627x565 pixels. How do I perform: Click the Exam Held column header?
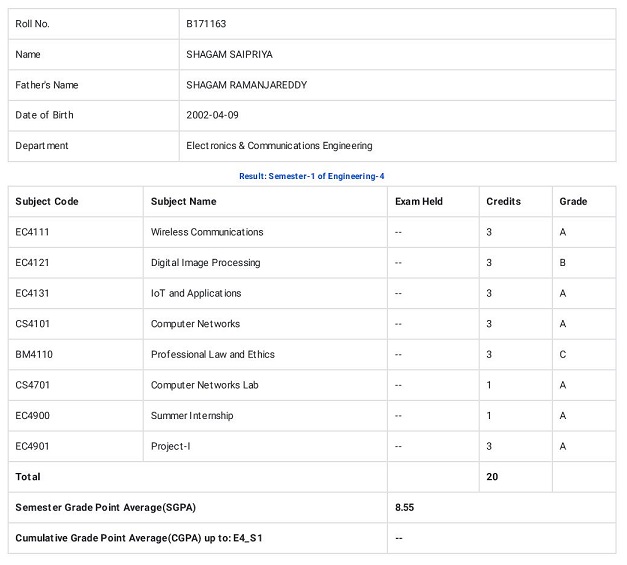(419, 202)
